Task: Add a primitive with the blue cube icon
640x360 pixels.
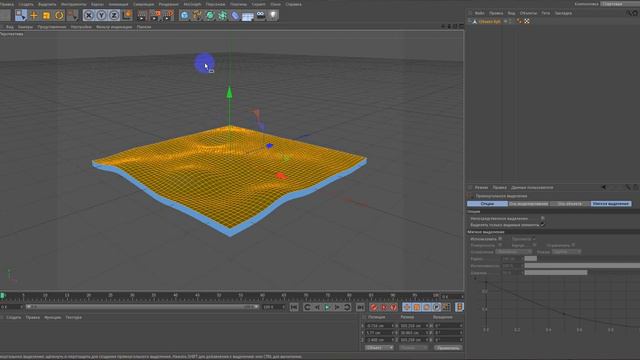Action: point(184,16)
